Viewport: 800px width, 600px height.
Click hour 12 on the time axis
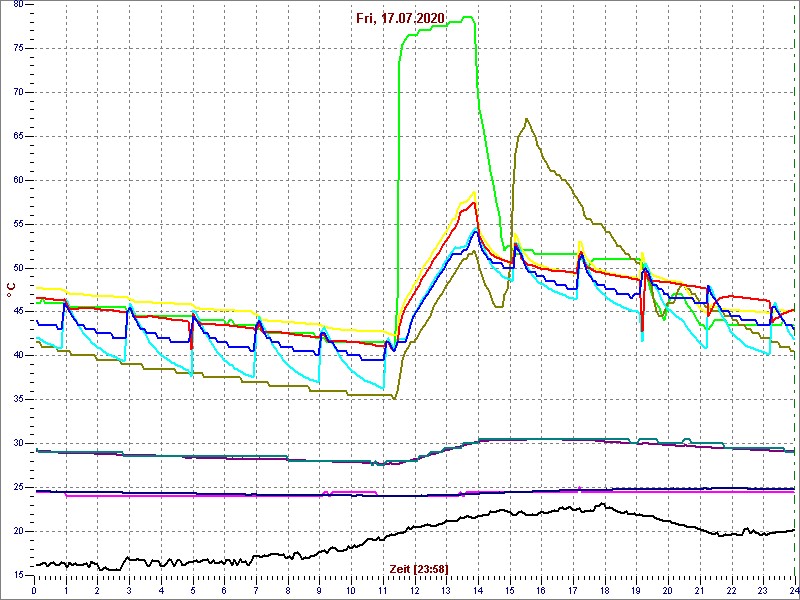tap(414, 591)
